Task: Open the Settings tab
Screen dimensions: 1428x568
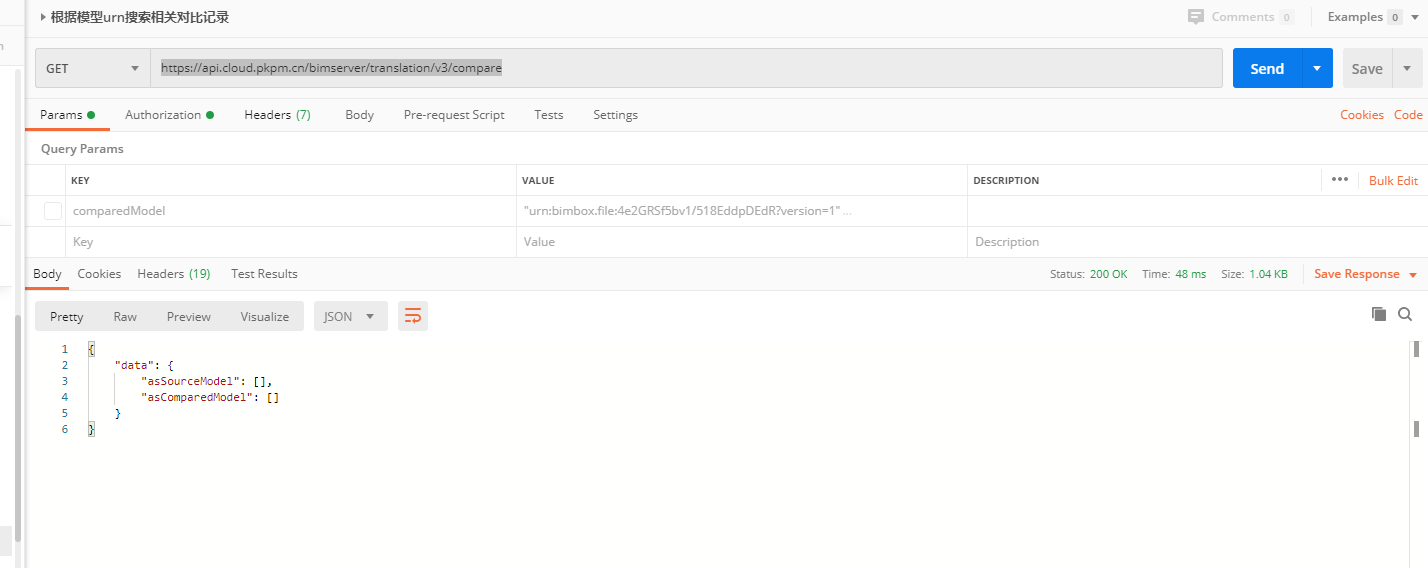Action: [x=615, y=115]
